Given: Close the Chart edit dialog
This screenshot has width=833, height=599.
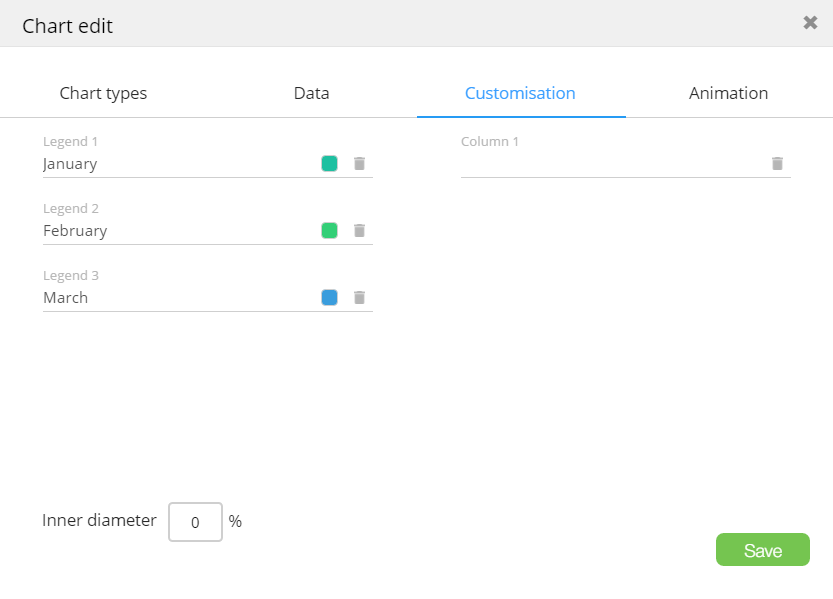Looking at the screenshot, I should click(x=810, y=23).
